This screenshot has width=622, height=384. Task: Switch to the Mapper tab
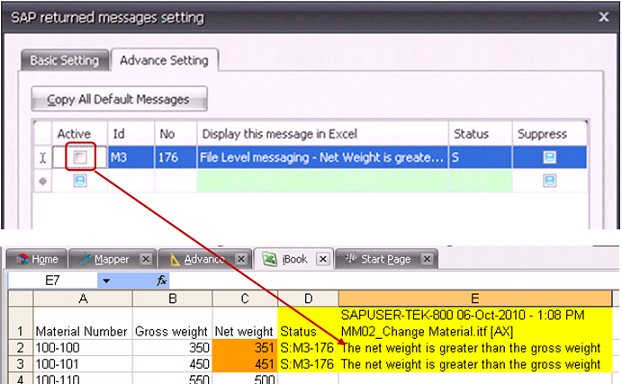[112, 259]
